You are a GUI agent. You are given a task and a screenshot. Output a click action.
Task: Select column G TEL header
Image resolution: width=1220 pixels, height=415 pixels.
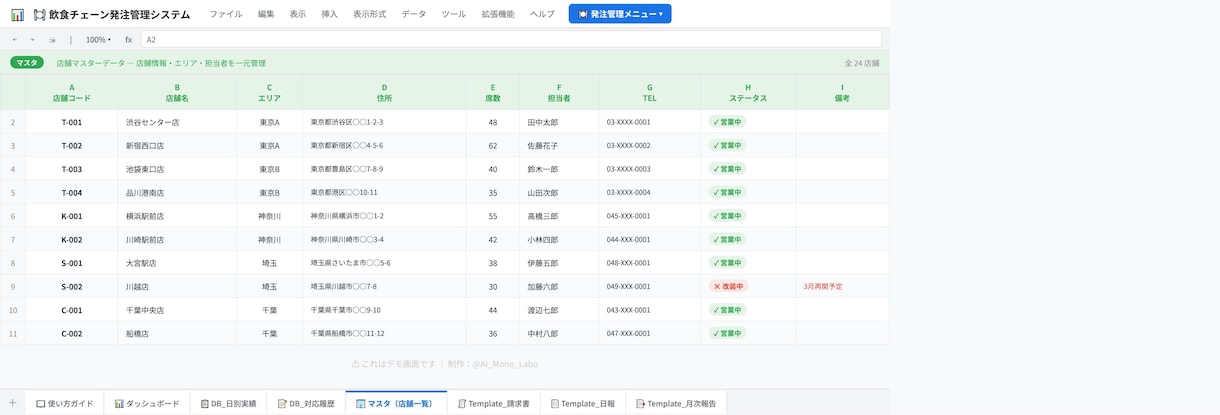coord(649,92)
